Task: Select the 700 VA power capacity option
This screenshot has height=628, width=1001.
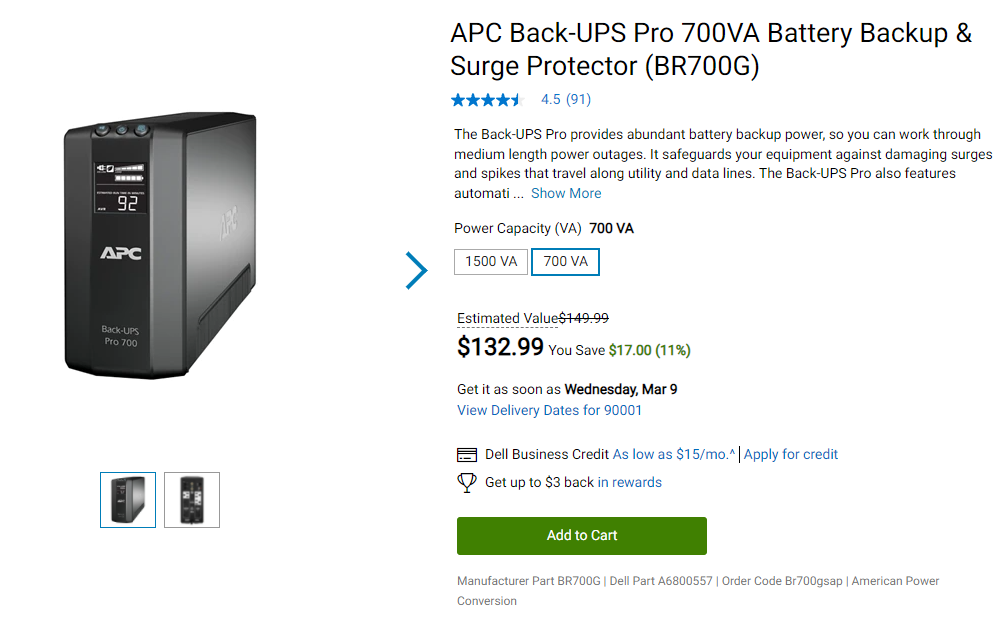Action: pyautogui.click(x=565, y=262)
